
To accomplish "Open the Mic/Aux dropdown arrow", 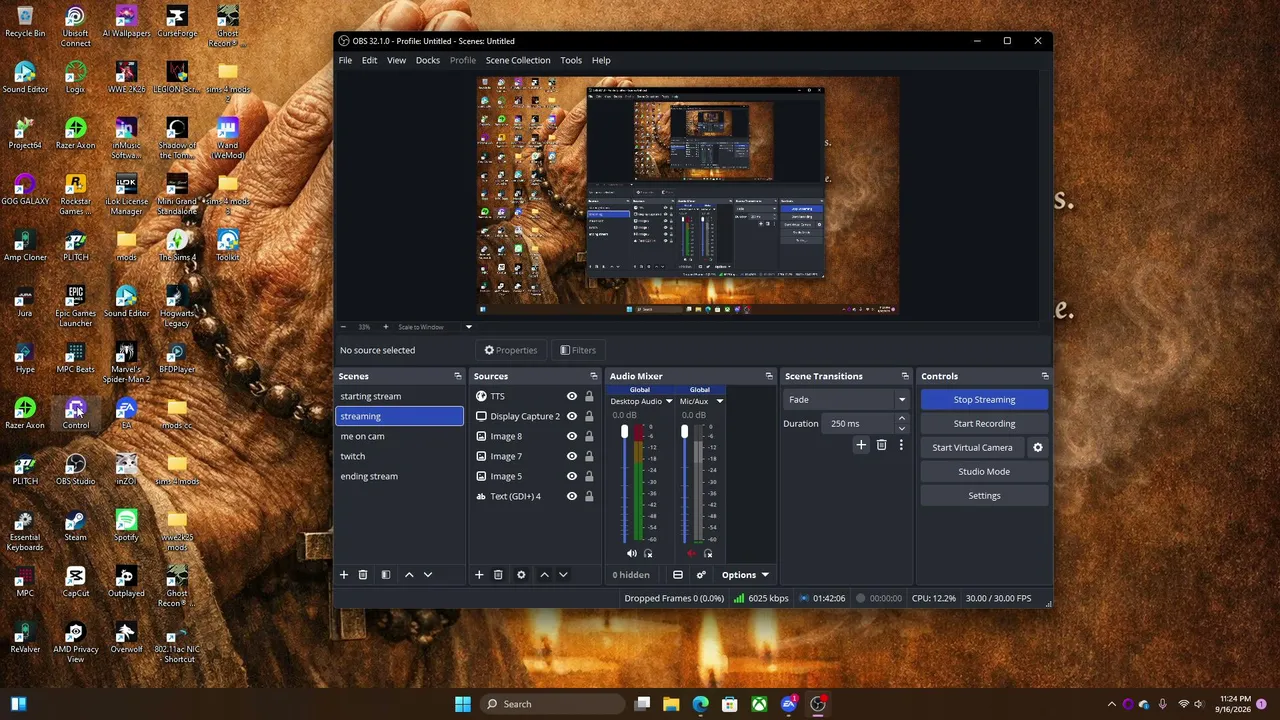I will (x=719, y=401).
